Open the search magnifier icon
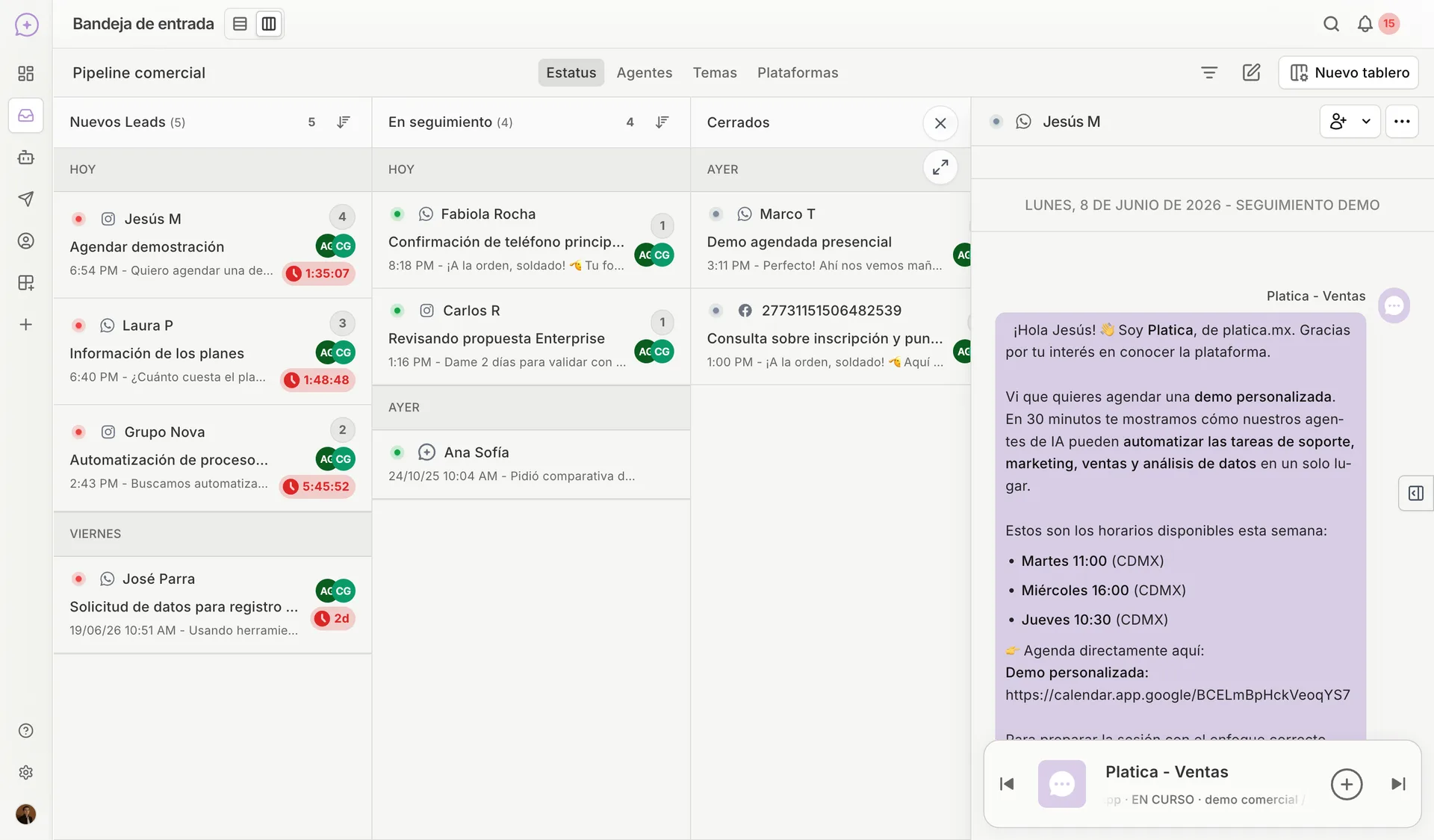 pyautogui.click(x=1331, y=24)
